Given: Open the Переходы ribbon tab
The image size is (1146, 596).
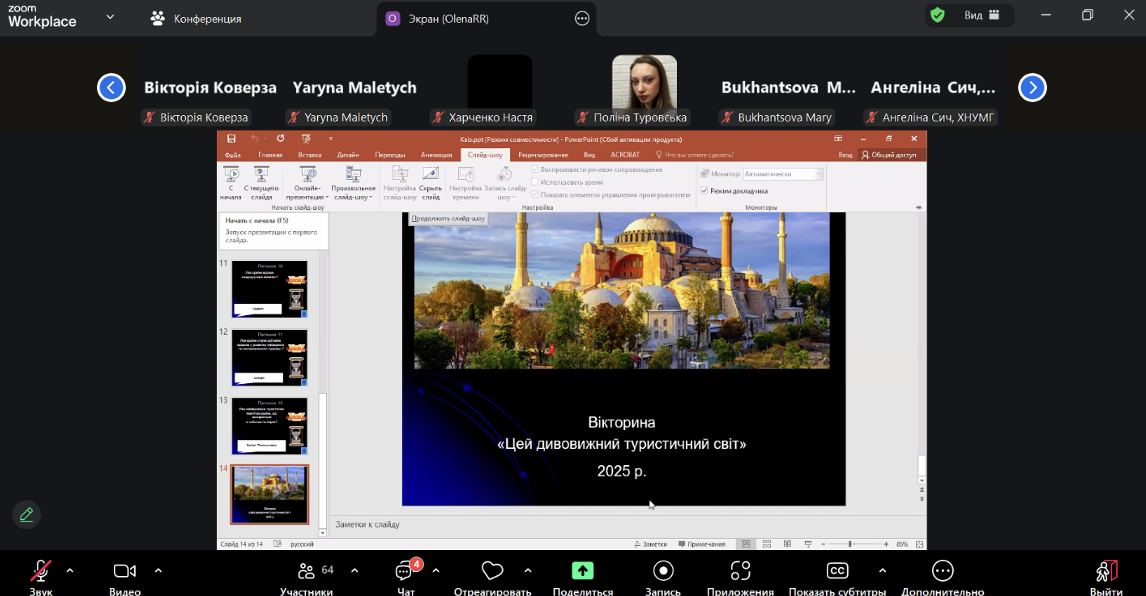Looking at the screenshot, I should tap(390, 155).
